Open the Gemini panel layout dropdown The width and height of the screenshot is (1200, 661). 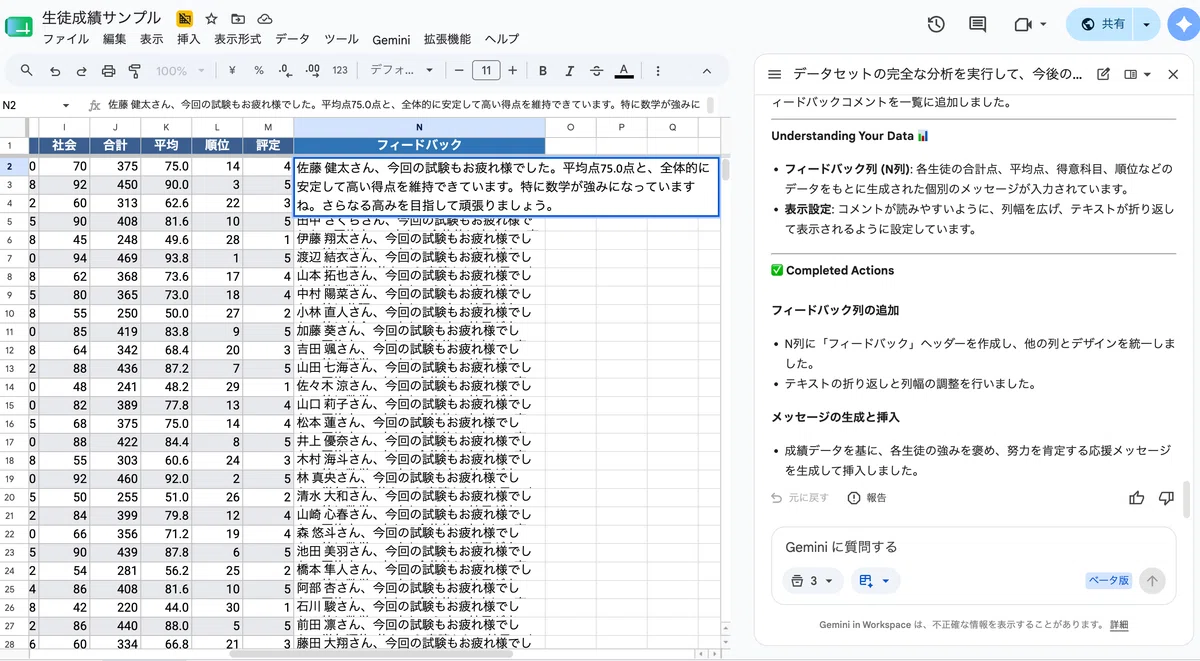click(1138, 74)
